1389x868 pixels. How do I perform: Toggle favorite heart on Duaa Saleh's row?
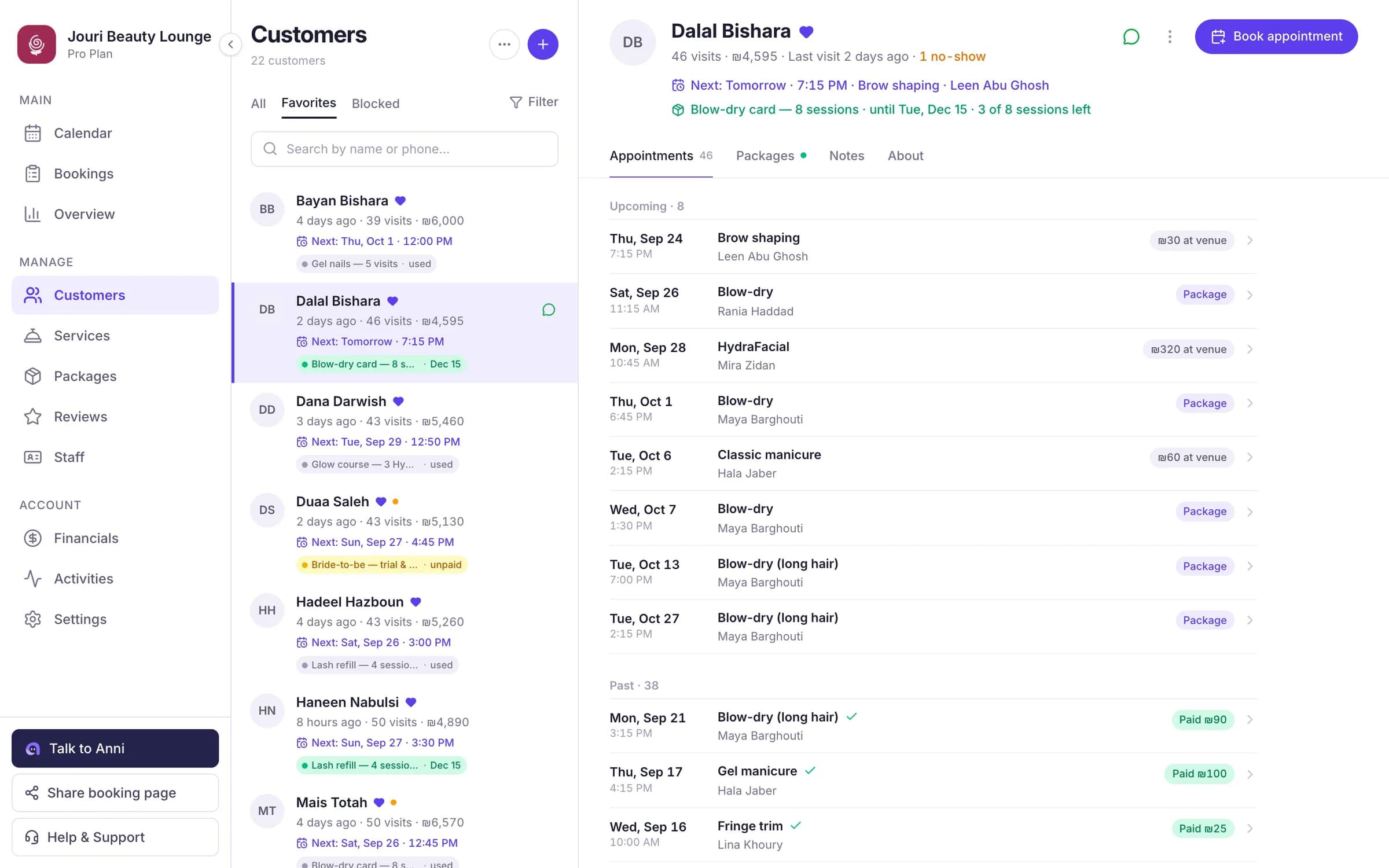[381, 502]
